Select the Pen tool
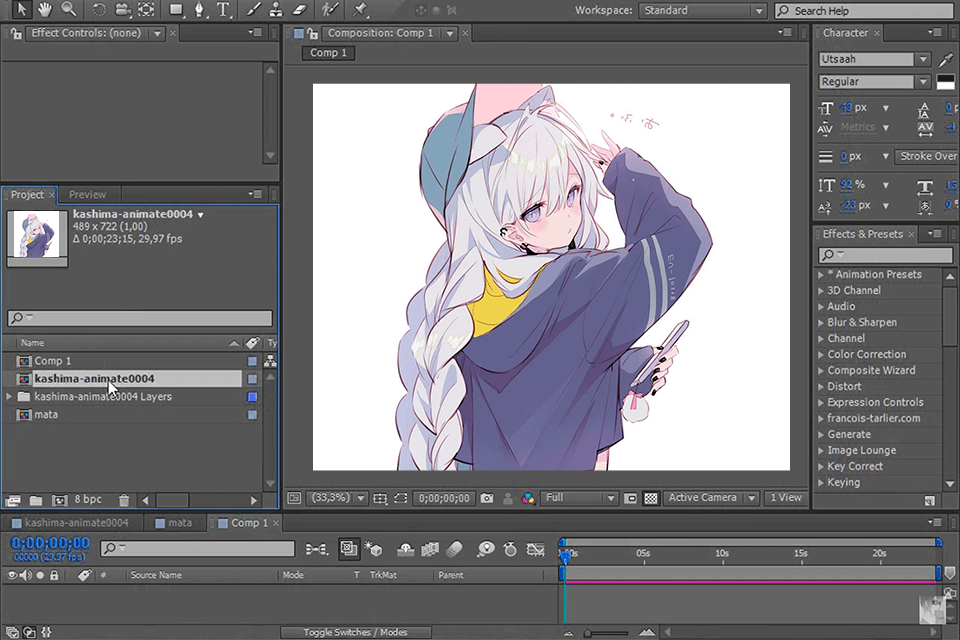Viewport: 960px width, 640px height. point(200,10)
